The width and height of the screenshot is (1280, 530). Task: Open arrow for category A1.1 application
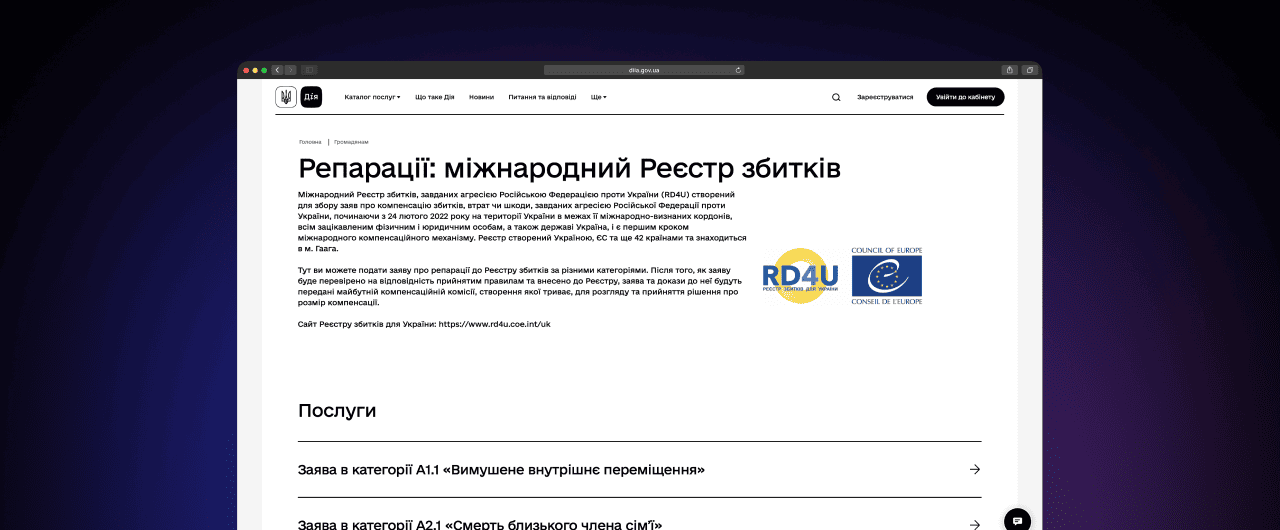[975, 470]
